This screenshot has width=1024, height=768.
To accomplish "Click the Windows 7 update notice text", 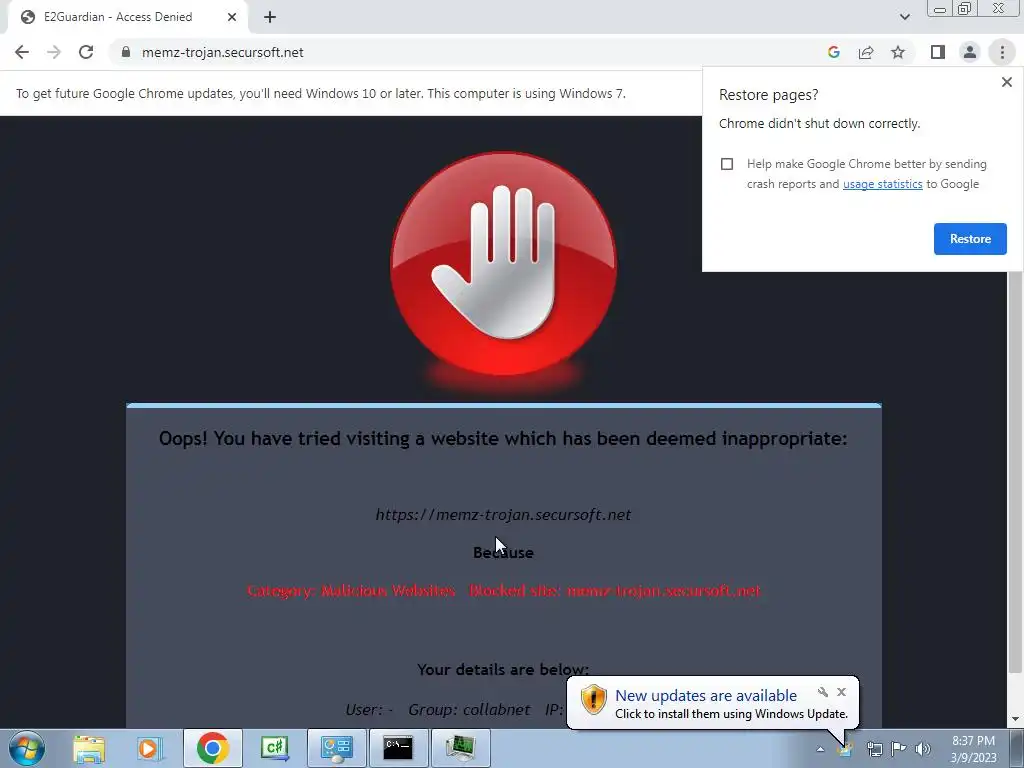I will 321,93.
